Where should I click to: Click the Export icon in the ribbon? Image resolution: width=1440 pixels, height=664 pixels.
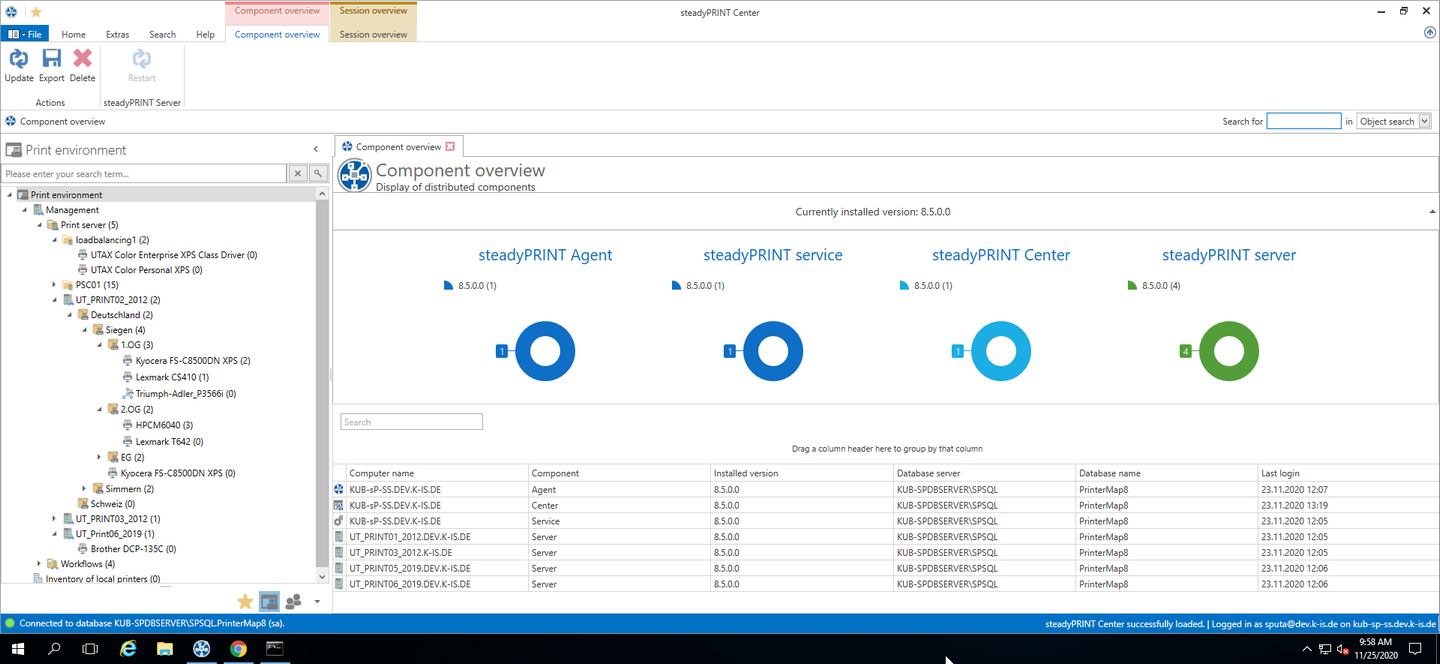pyautogui.click(x=52, y=59)
